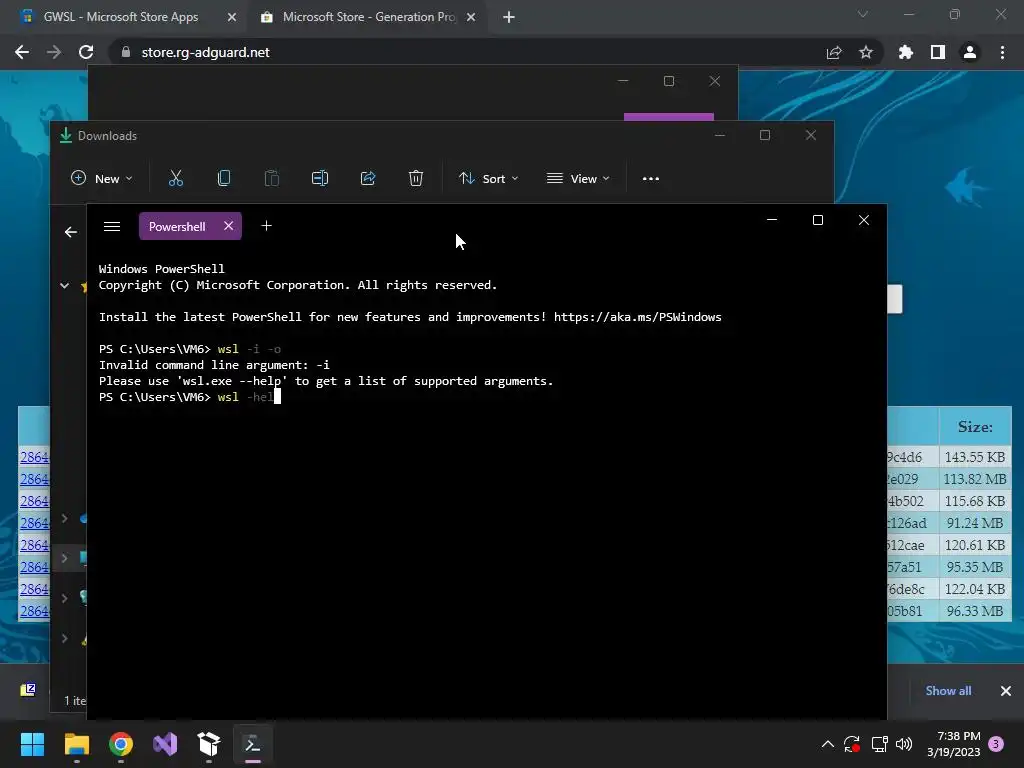The width and height of the screenshot is (1024, 768).
Task: Open the Chrome three-dot menu
Action: [x=1002, y=52]
